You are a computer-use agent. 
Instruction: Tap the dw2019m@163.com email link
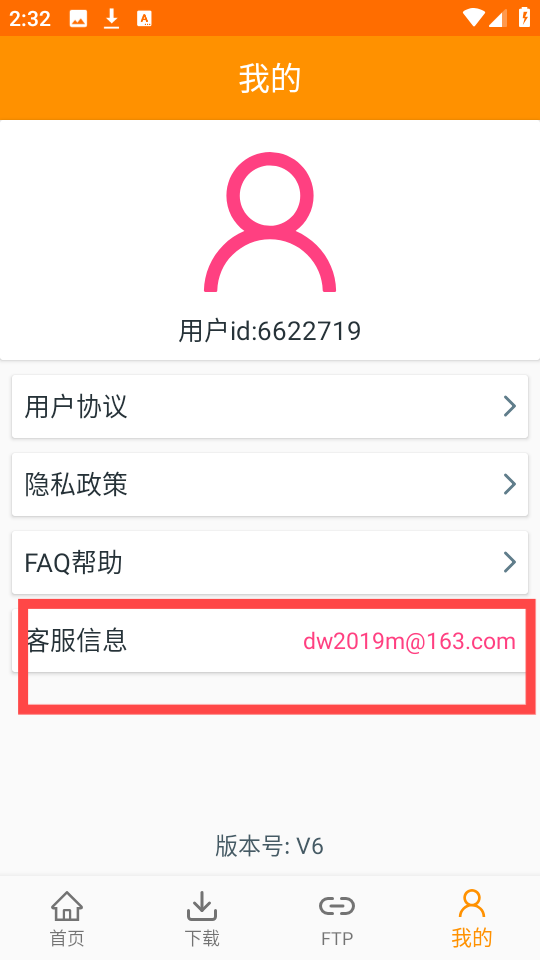click(x=410, y=641)
